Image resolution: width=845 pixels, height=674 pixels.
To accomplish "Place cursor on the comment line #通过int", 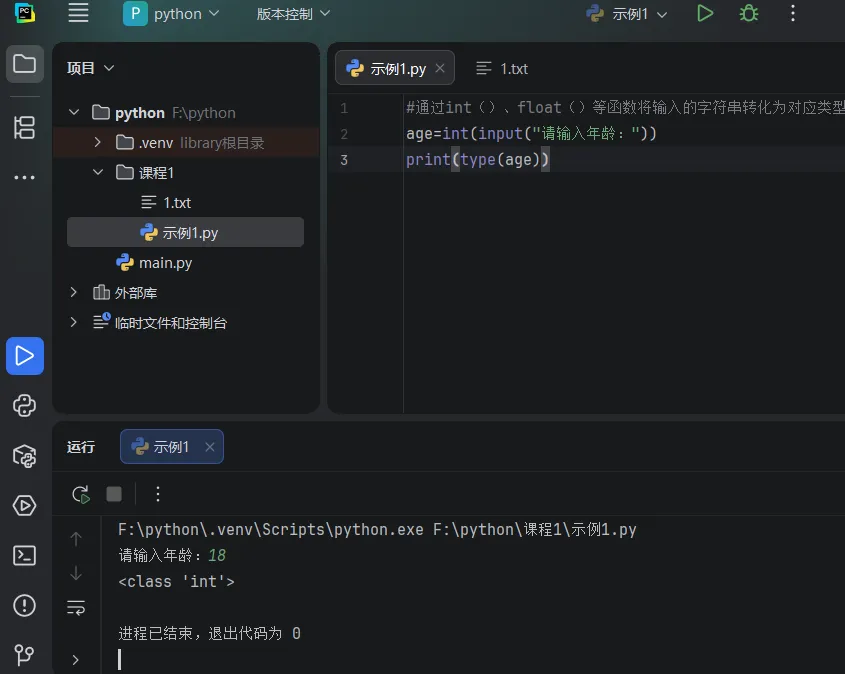I will coord(625,107).
